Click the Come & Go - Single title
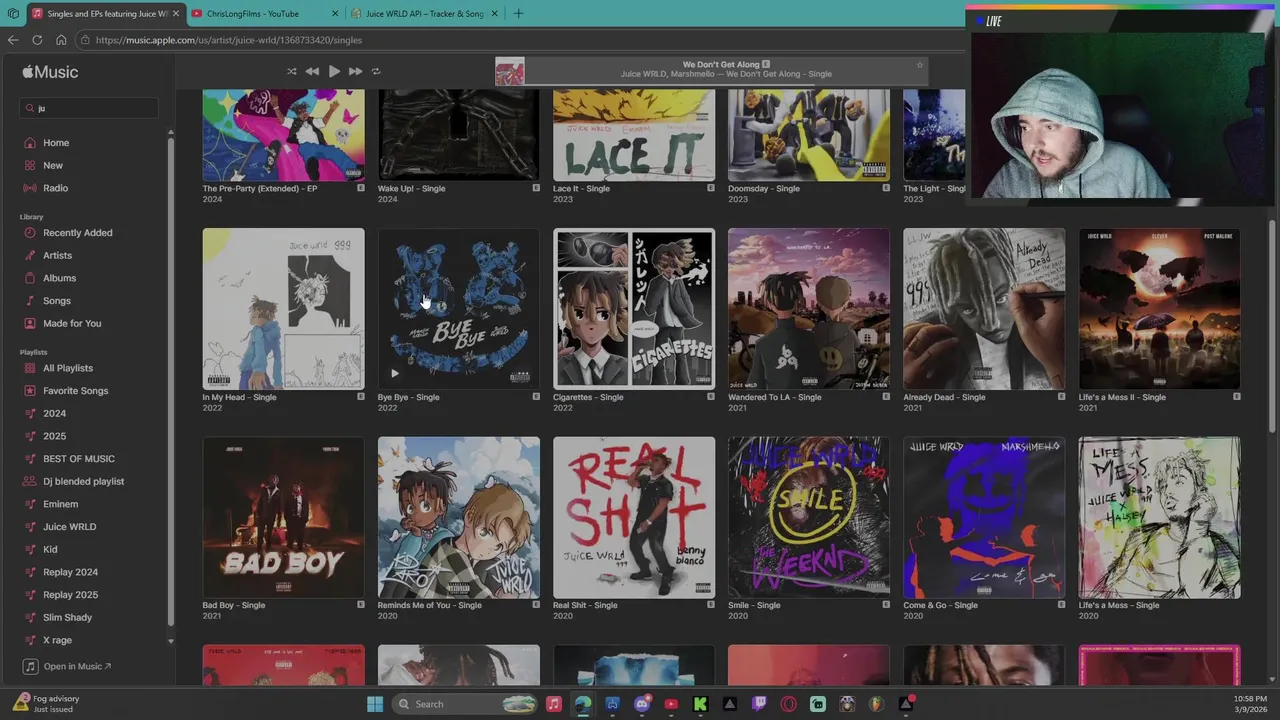 coord(940,605)
